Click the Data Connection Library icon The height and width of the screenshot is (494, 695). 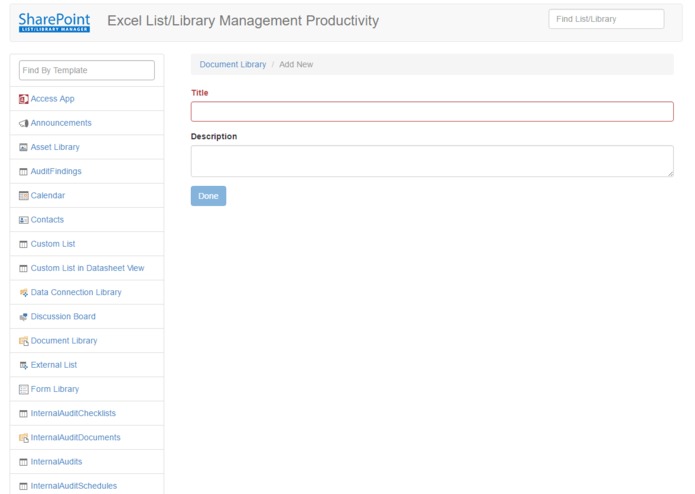tap(23, 292)
